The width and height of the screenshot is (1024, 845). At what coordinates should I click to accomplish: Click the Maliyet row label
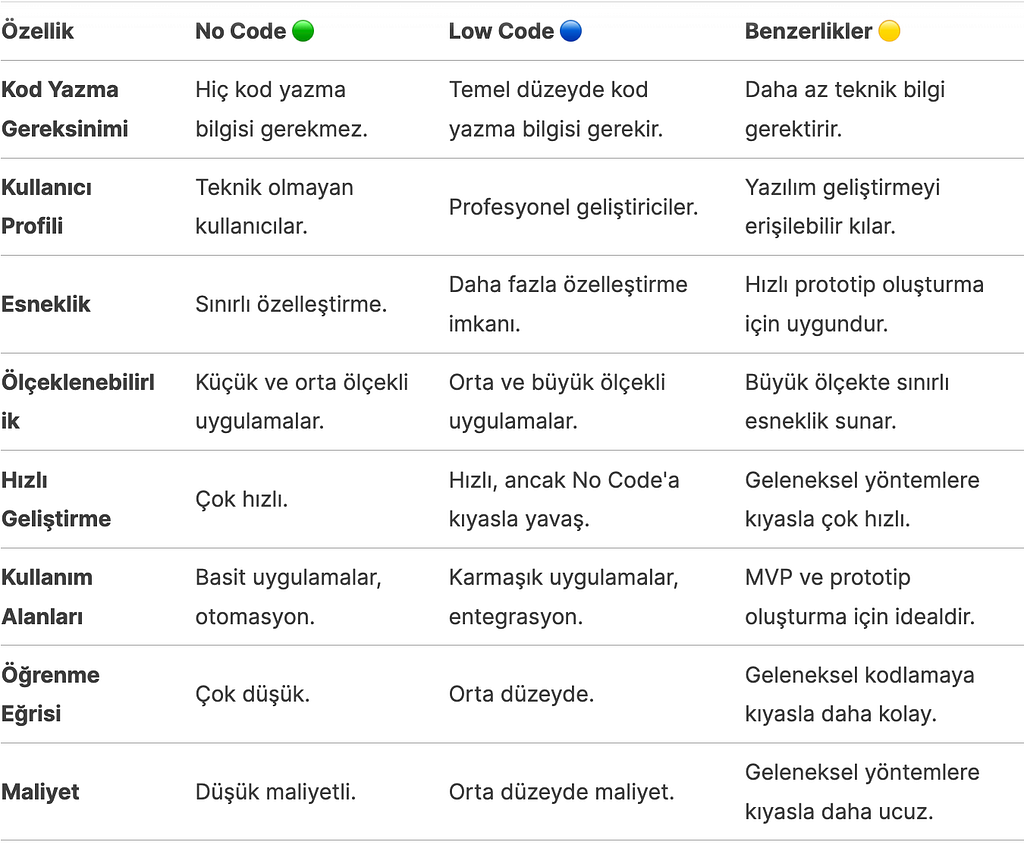[x=40, y=792]
